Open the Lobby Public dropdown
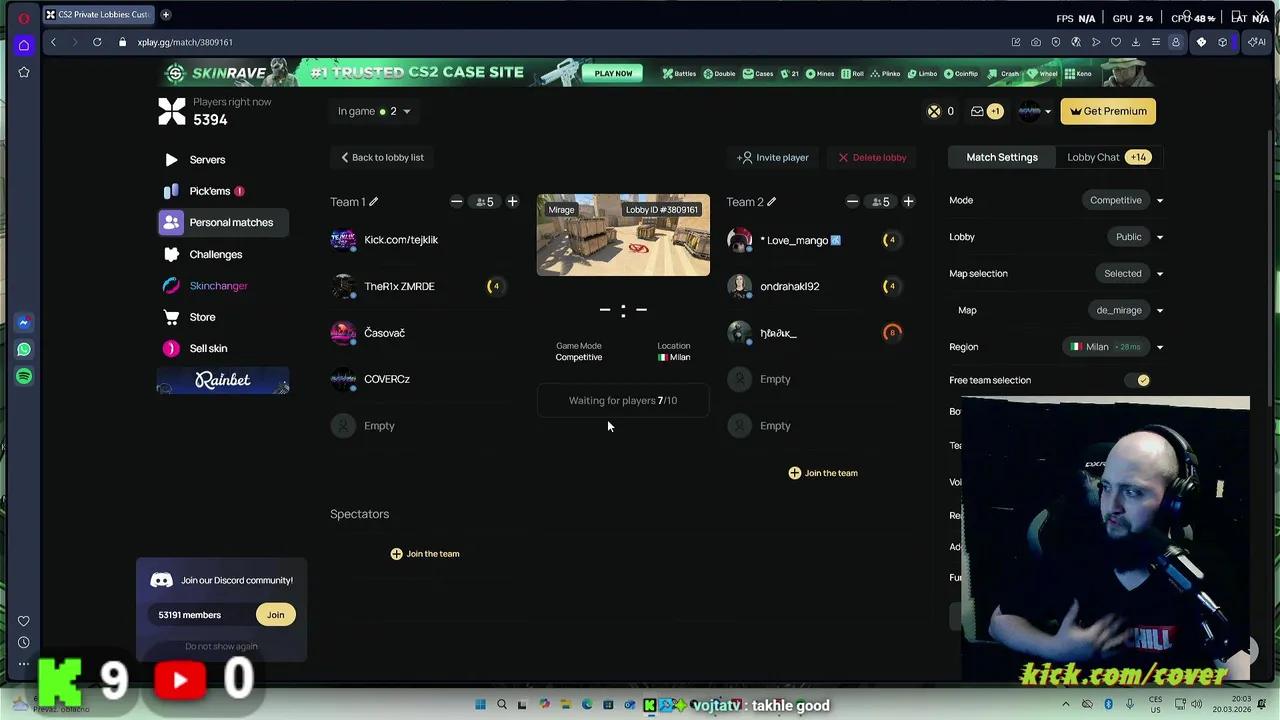Viewport: 1280px width, 720px height. [1137, 237]
